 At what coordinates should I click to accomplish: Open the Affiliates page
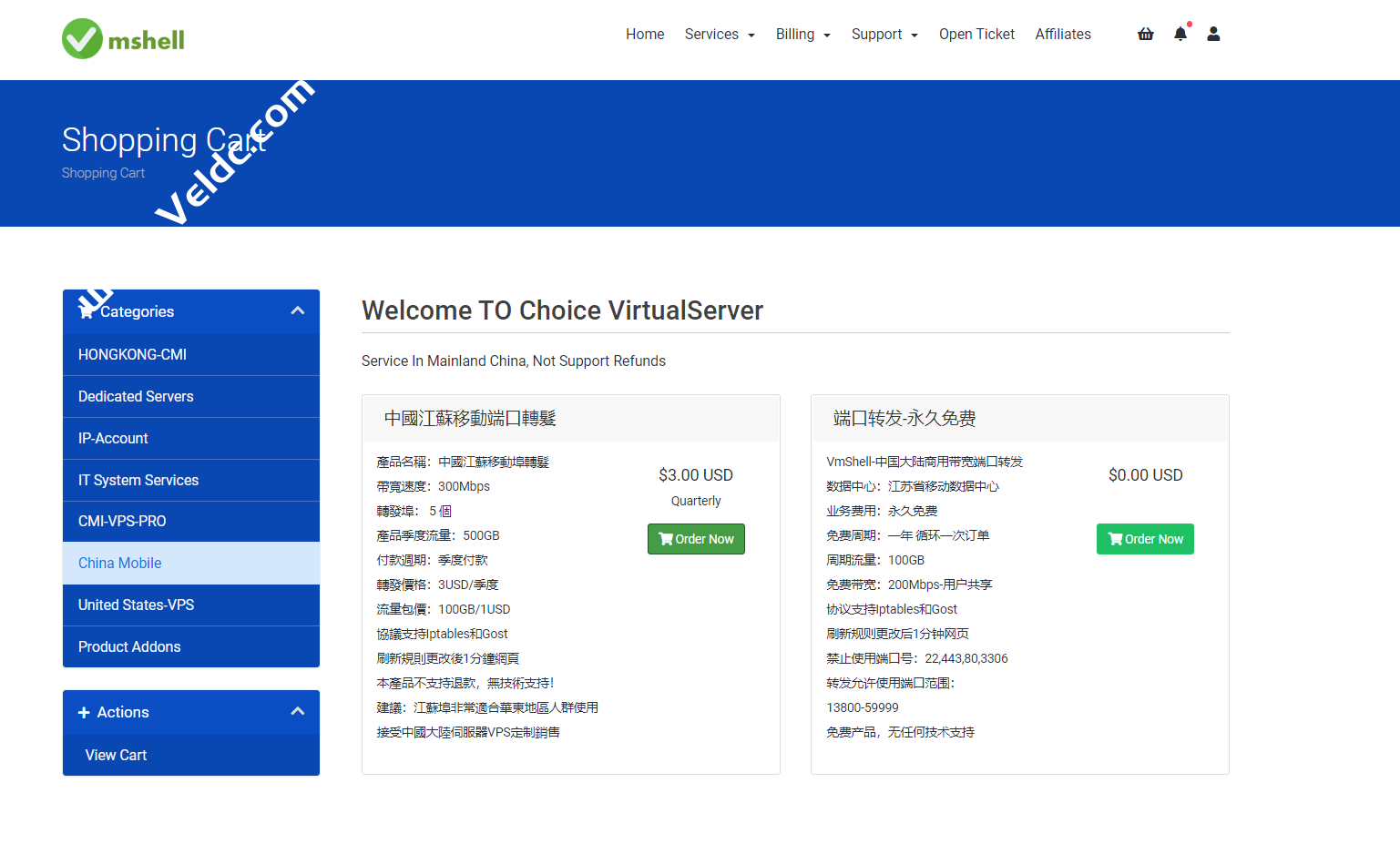(1063, 34)
